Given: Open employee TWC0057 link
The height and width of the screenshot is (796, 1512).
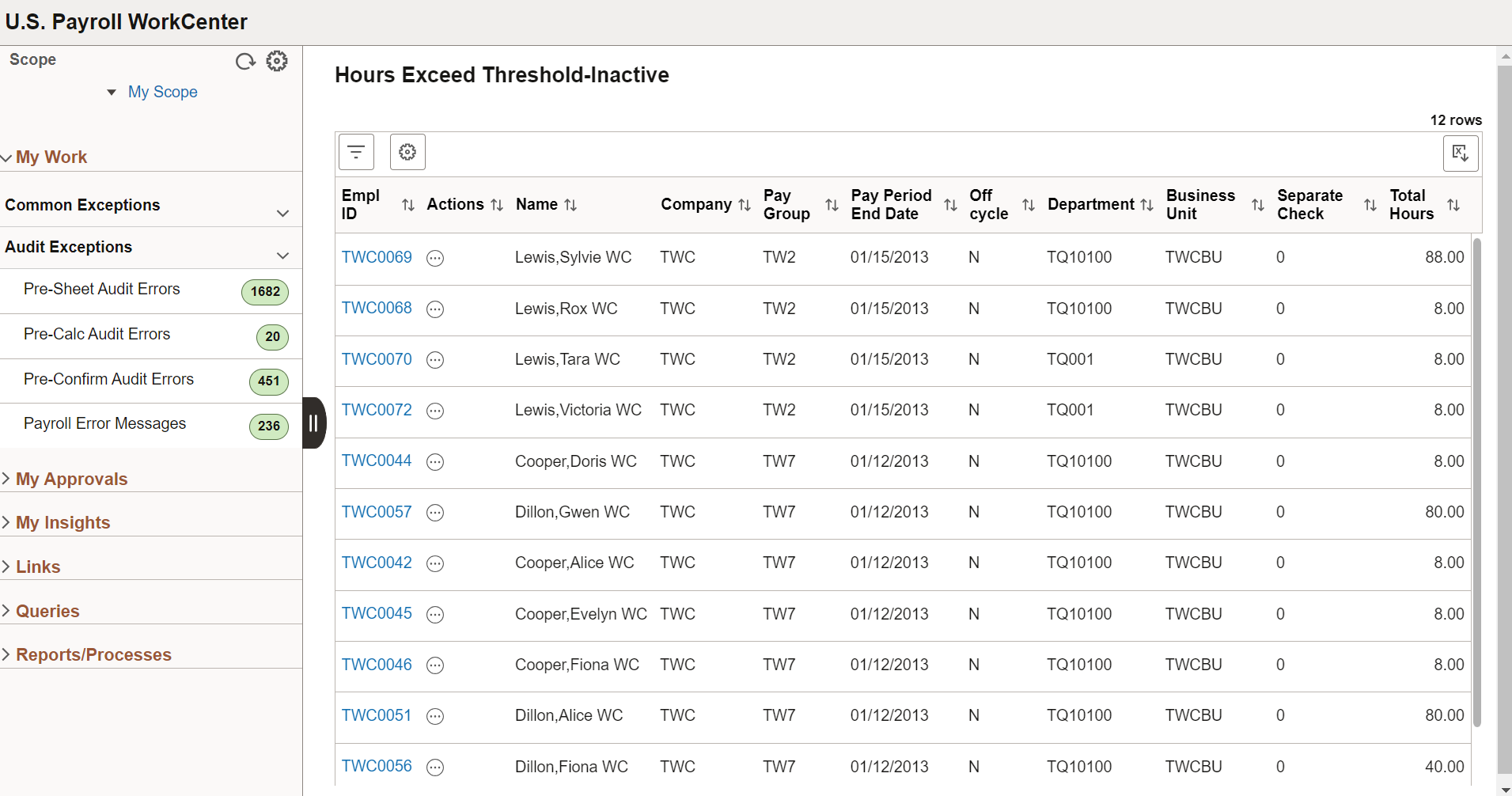Looking at the screenshot, I should point(377,512).
